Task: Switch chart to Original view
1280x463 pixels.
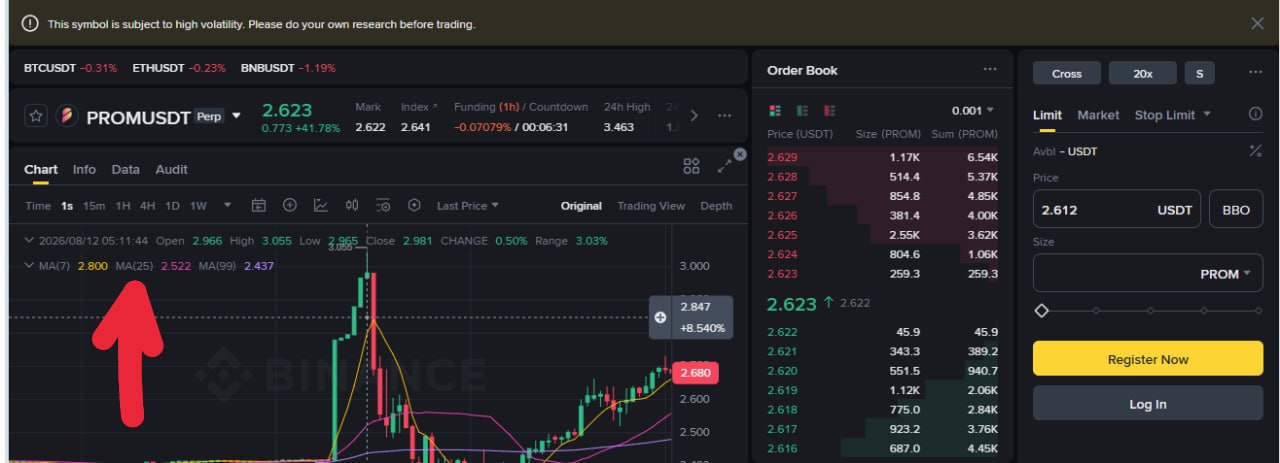Action: (x=581, y=206)
